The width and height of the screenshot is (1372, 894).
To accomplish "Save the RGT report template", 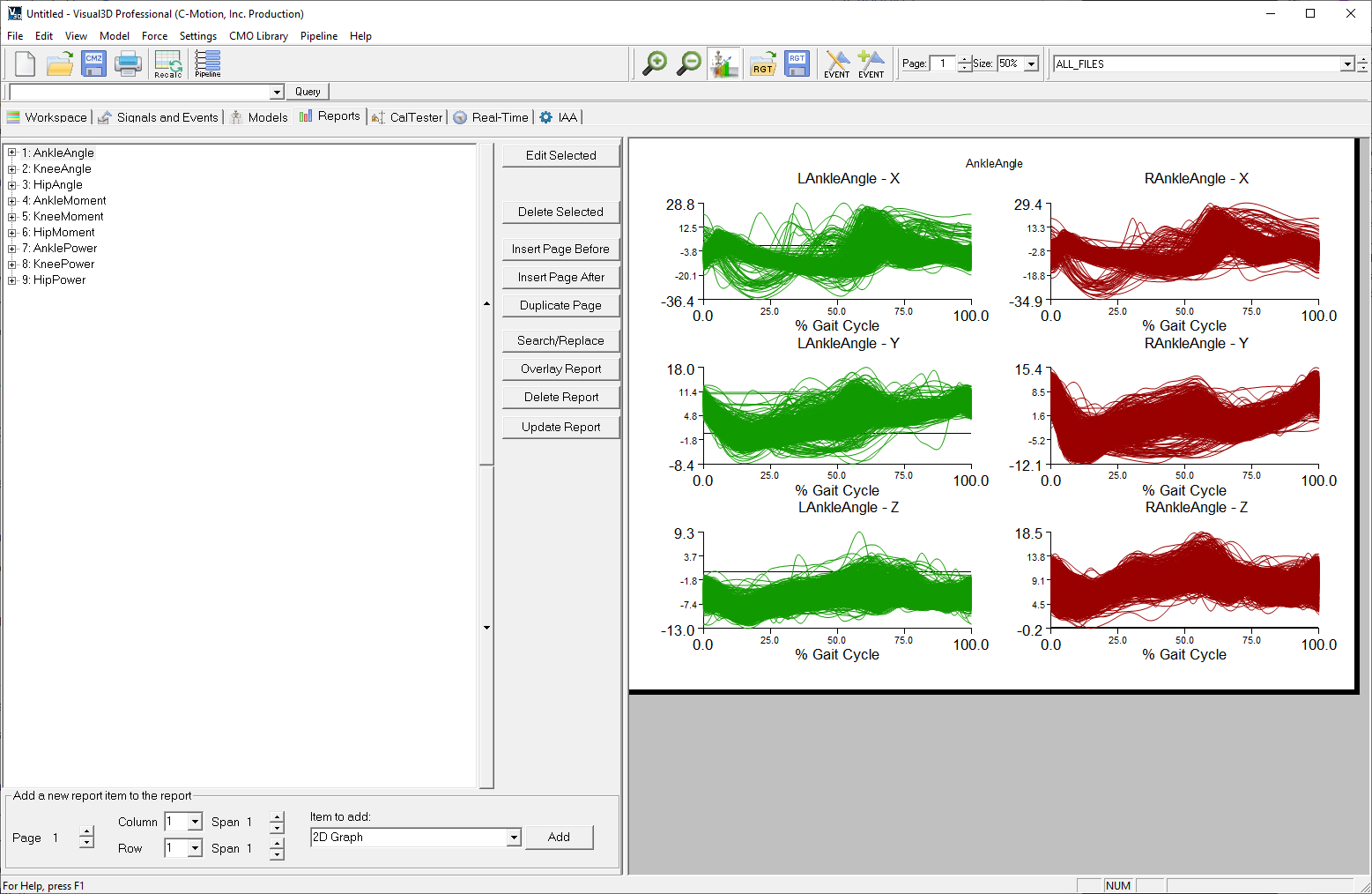I will (x=797, y=63).
